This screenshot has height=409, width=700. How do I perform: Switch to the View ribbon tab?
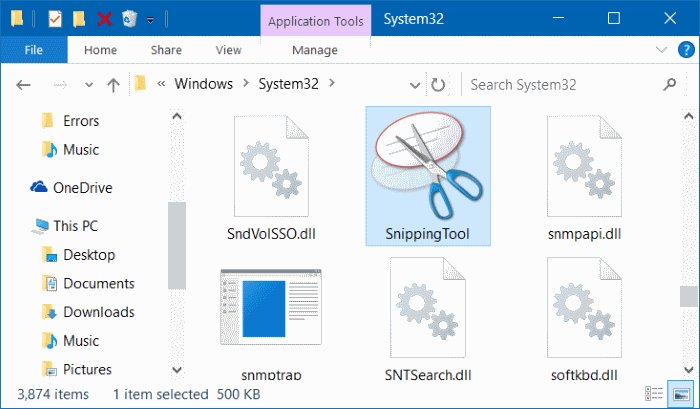pos(229,50)
